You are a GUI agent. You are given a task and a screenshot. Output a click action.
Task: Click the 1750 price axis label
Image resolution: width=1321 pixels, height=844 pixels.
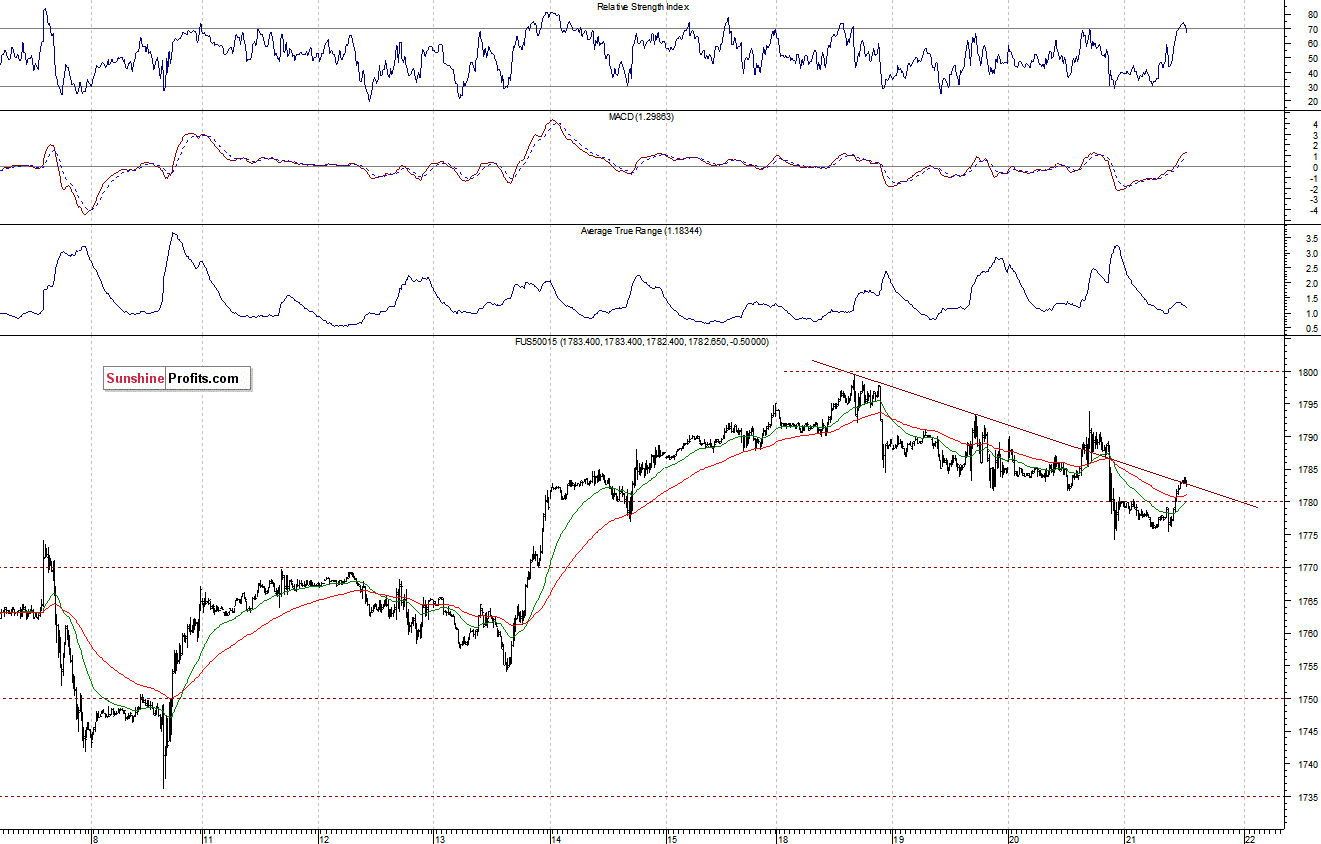click(x=1307, y=699)
